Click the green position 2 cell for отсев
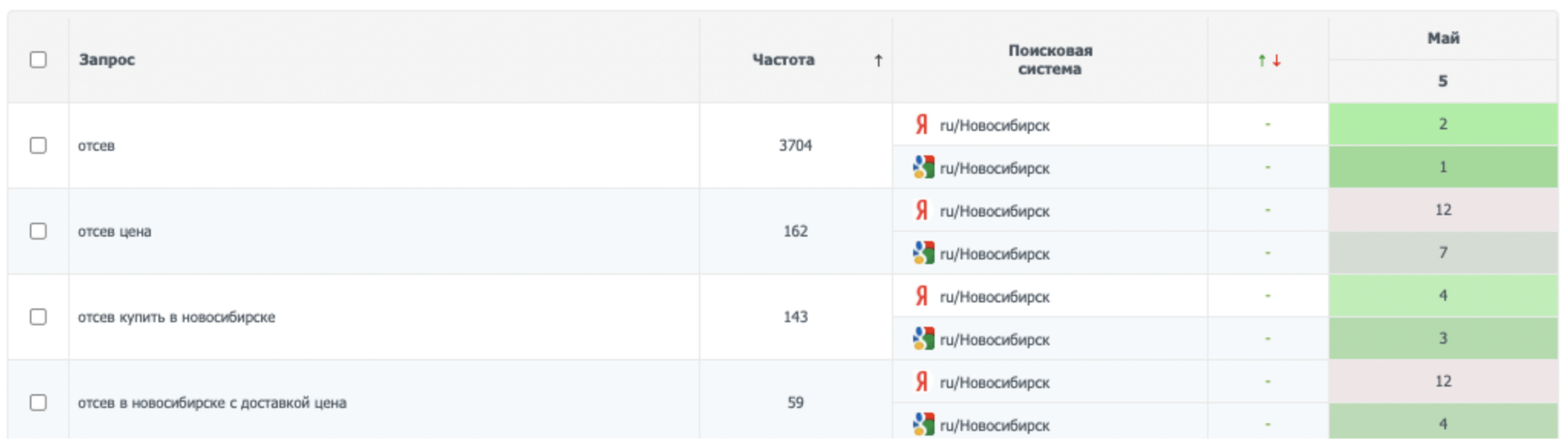Image resolution: width=1568 pixels, height=448 pixels. click(1442, 124)
